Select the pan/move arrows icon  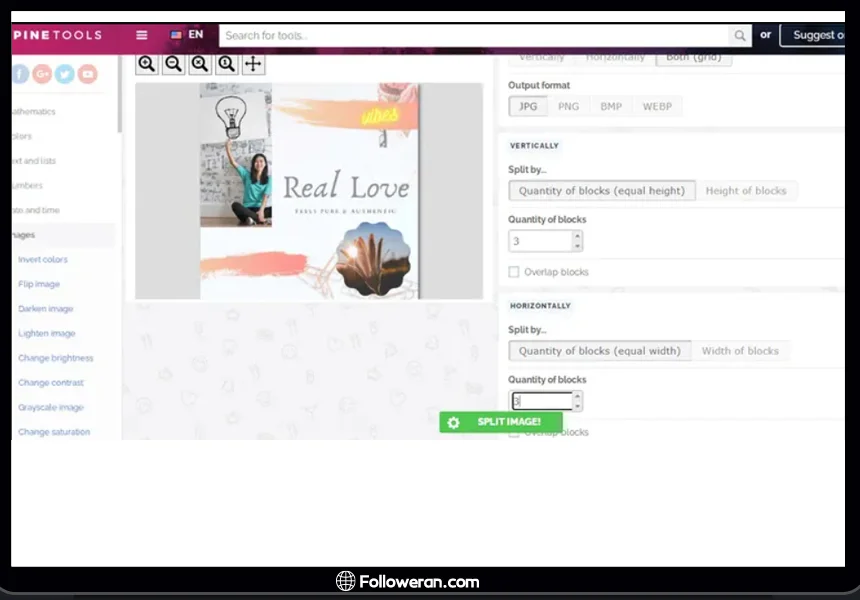coord(253,64)
